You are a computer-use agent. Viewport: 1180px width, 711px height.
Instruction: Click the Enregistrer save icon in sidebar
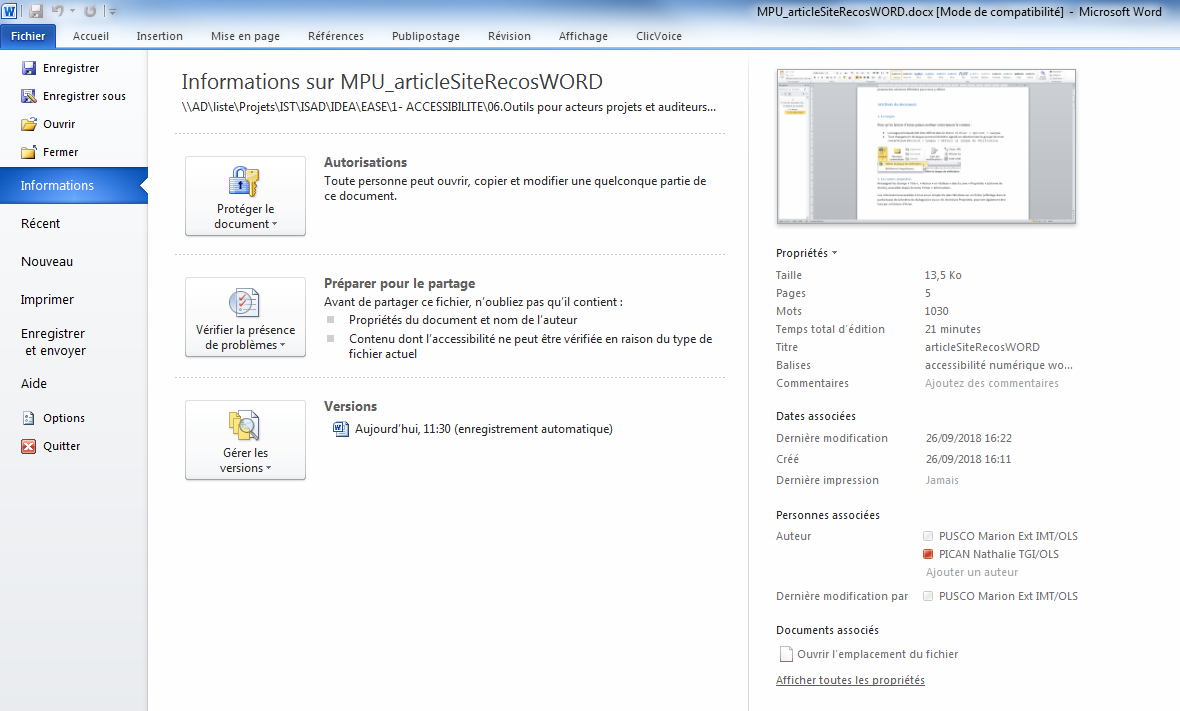(x=29, y=68)
